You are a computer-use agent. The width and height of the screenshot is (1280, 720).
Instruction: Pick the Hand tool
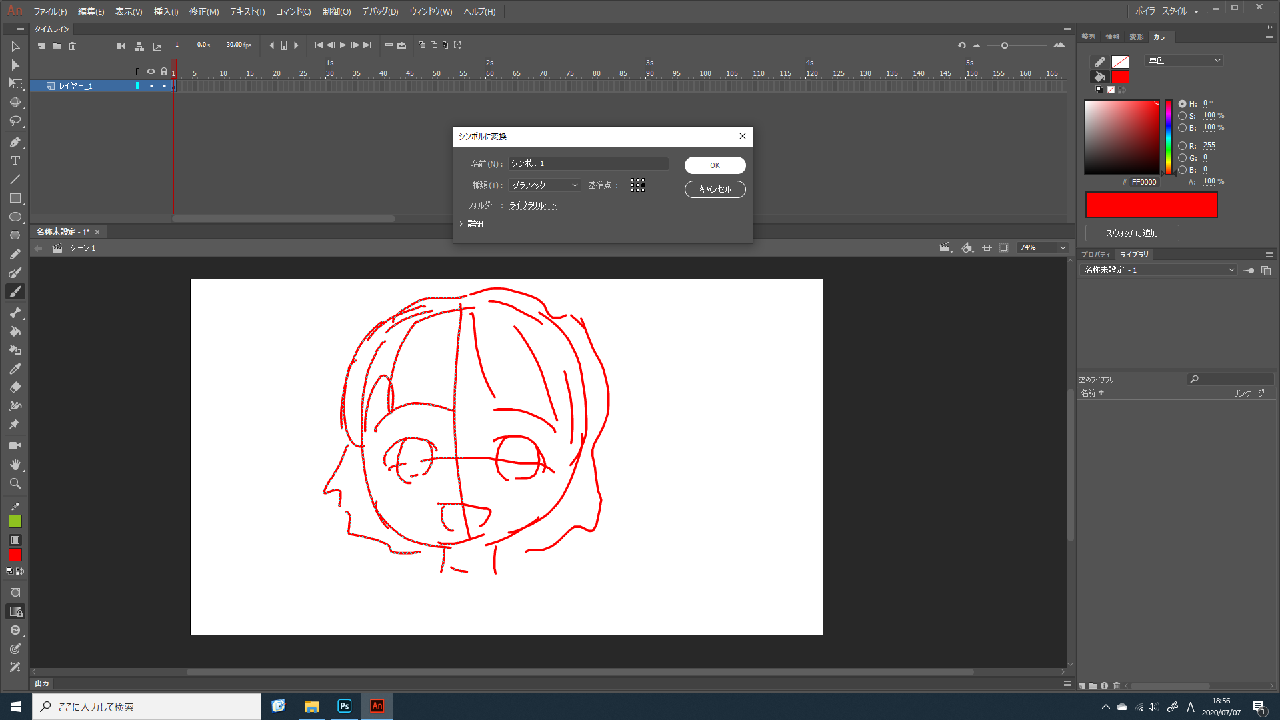click(x=15, y=465)
